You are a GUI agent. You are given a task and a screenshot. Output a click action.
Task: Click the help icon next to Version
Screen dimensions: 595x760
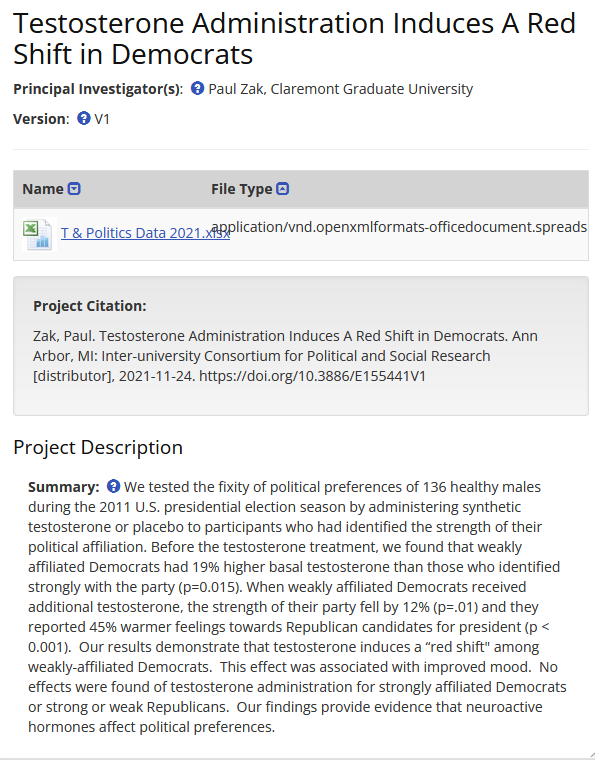(84, 118)
